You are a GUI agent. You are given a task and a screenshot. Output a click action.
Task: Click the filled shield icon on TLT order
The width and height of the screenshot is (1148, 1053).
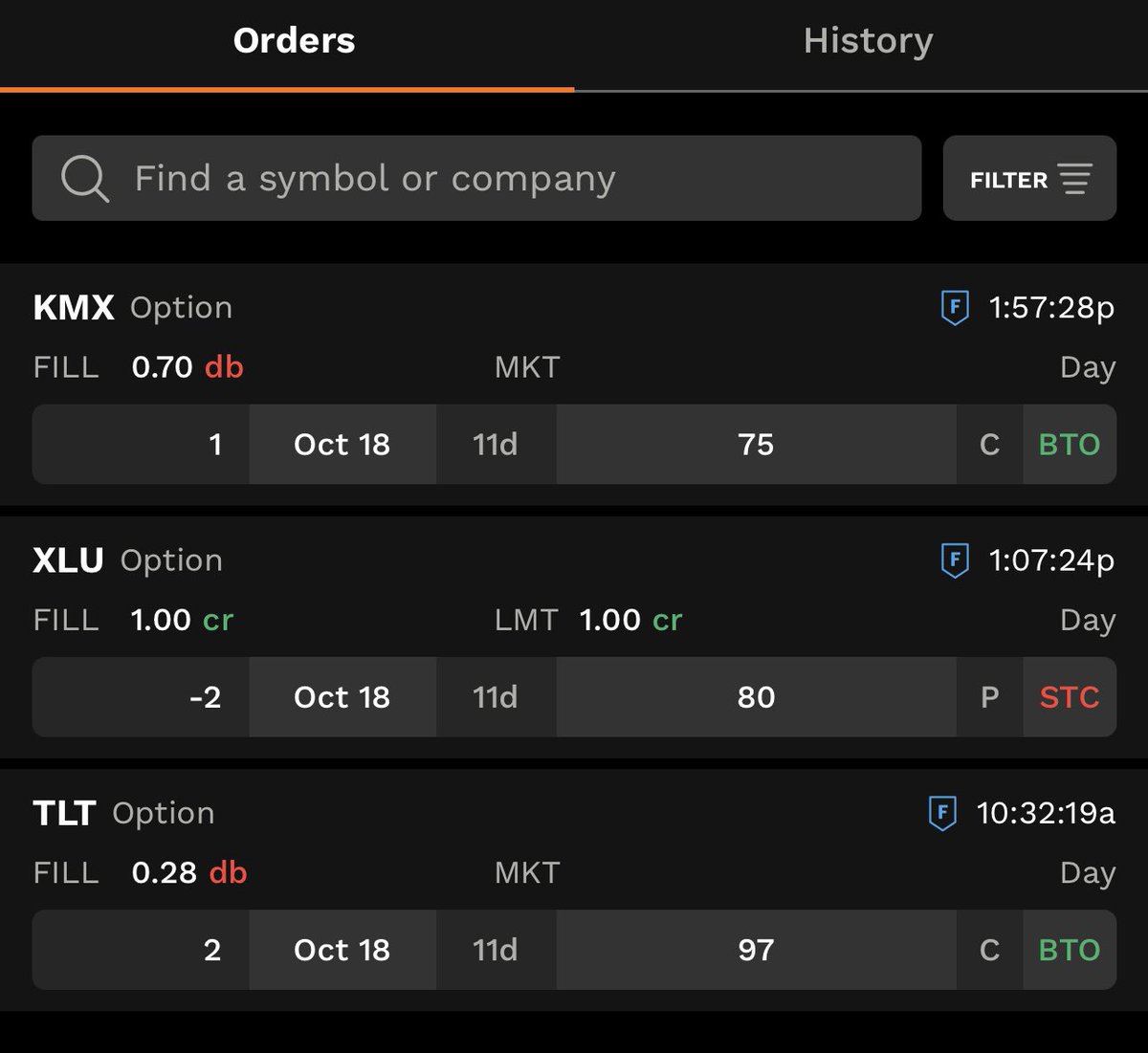coord(942,813)
